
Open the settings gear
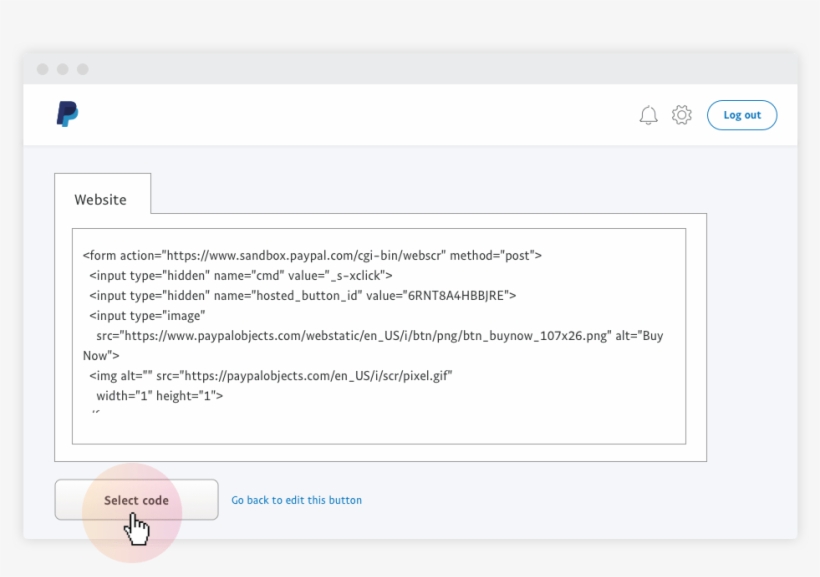(682, 115)
